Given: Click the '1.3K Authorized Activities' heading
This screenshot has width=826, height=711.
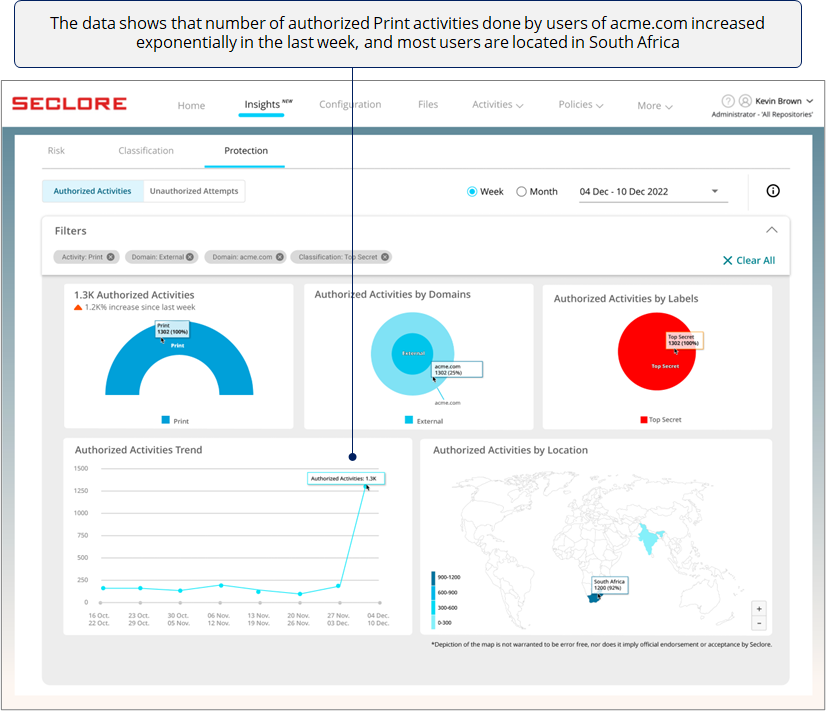Looking at the screenshot, I should pos(134,295).
